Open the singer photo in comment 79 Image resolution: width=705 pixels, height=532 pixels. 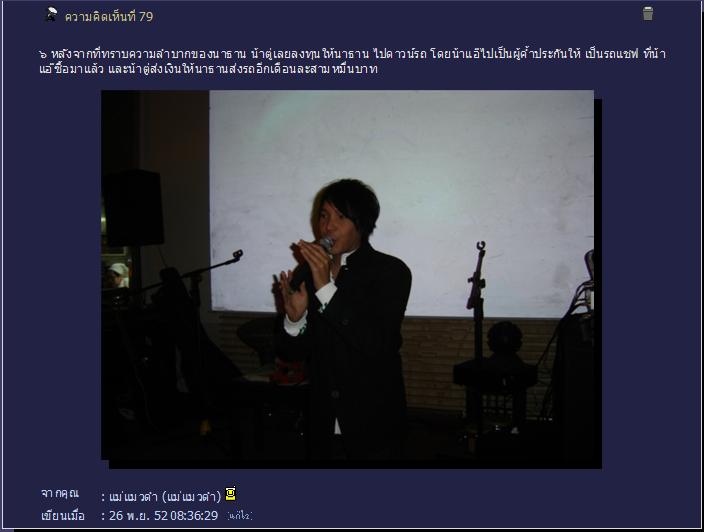351,279
